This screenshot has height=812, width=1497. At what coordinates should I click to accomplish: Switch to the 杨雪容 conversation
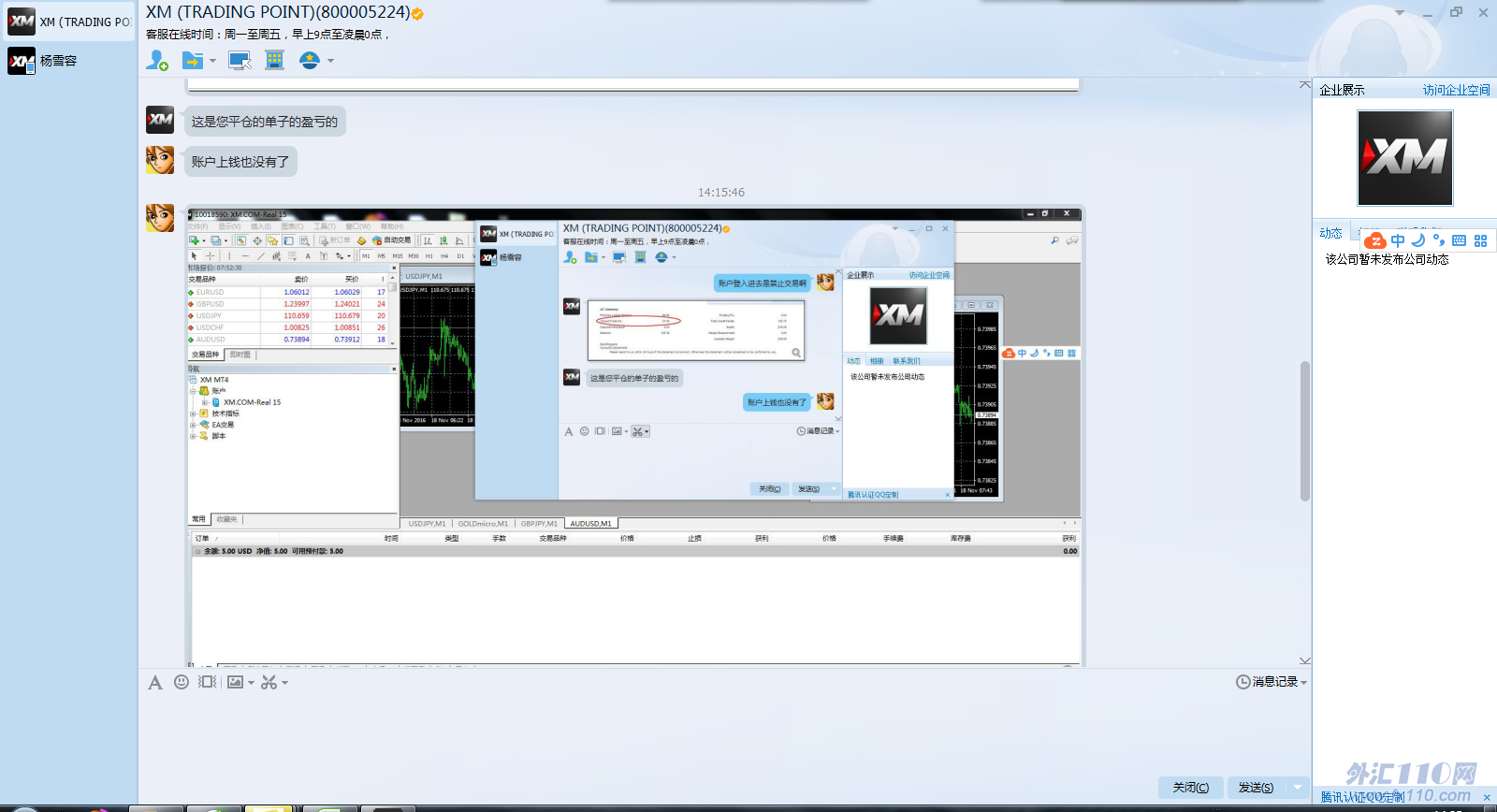(x=70, y=61)
